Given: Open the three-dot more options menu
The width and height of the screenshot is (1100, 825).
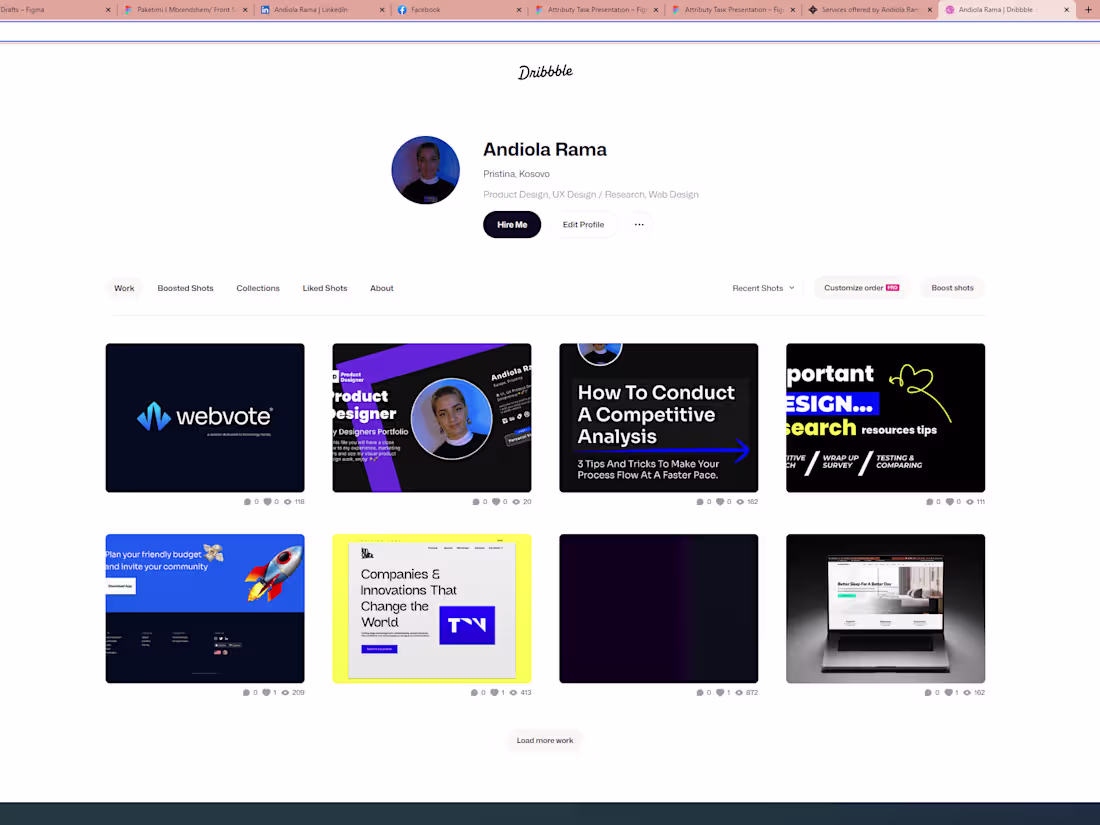Looking at the screenshot, I should coord(639,224).
